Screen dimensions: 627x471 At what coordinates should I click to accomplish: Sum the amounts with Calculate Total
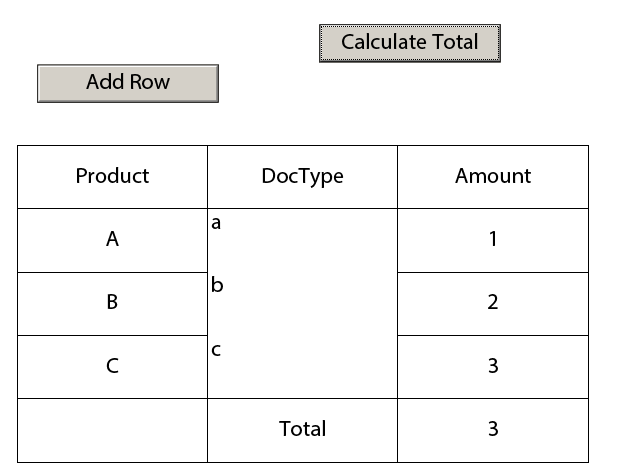tap(409, 43)
